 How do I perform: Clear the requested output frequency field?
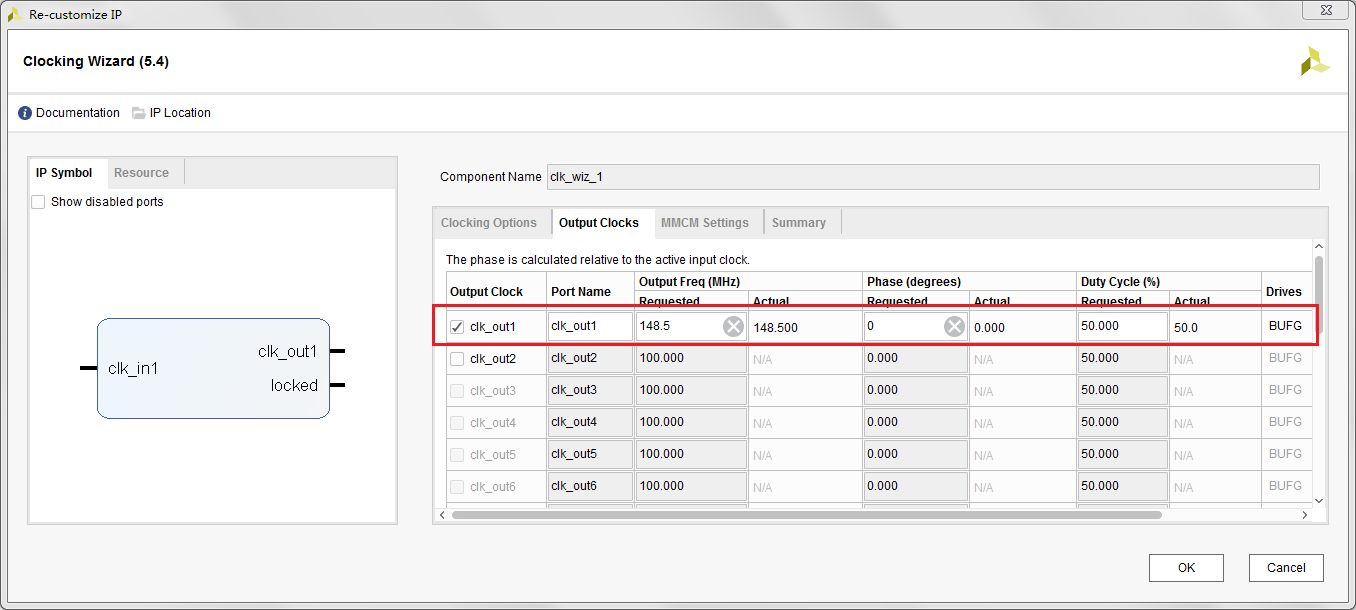pyautogui.click(x=734, y=326)
